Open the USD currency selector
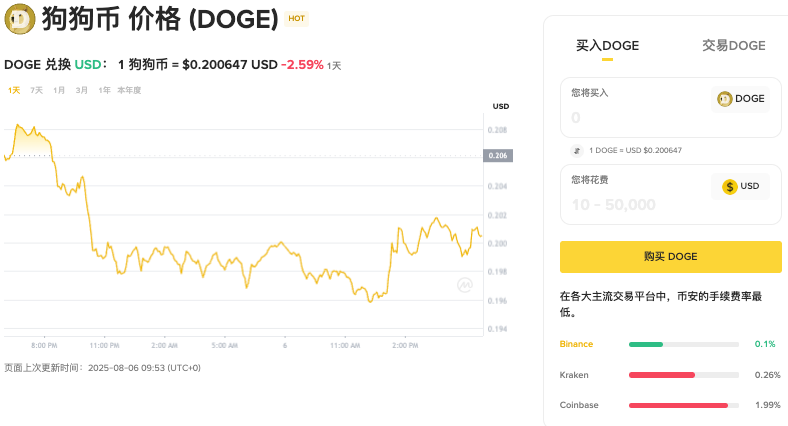This screenshot has width=788, height=426. pos(741,186)
